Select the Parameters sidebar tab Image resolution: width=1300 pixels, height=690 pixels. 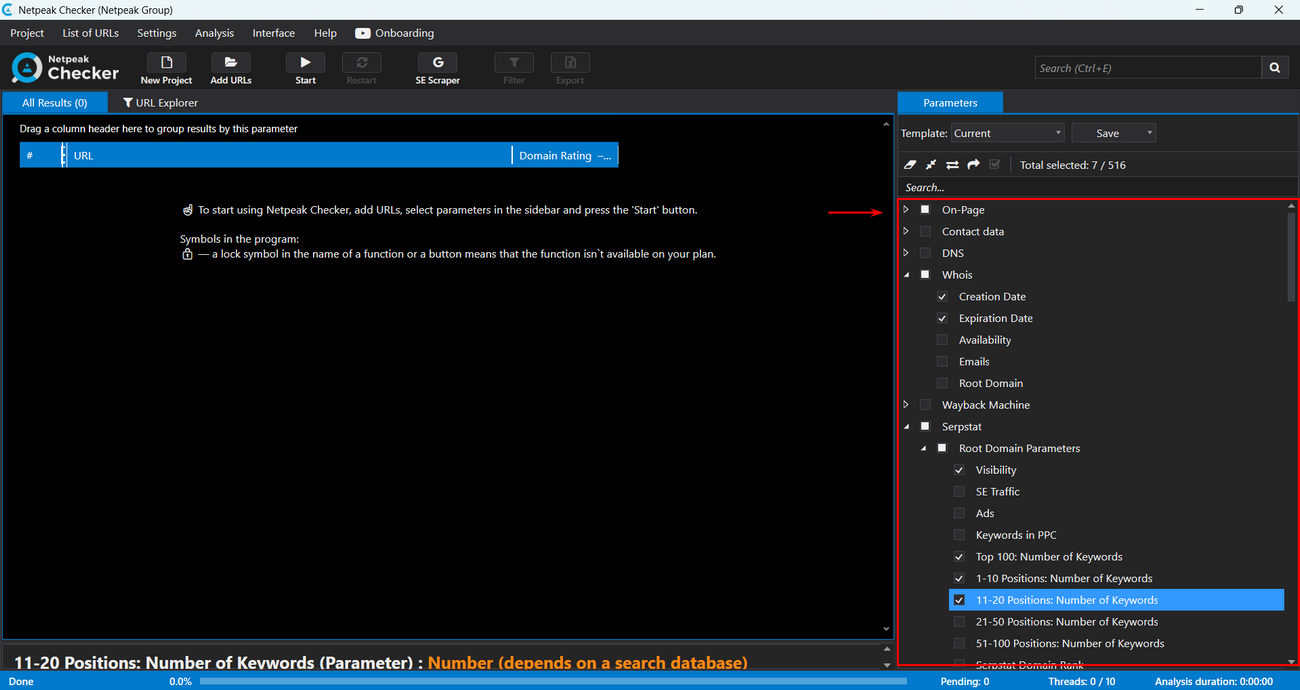click(950, 102)
